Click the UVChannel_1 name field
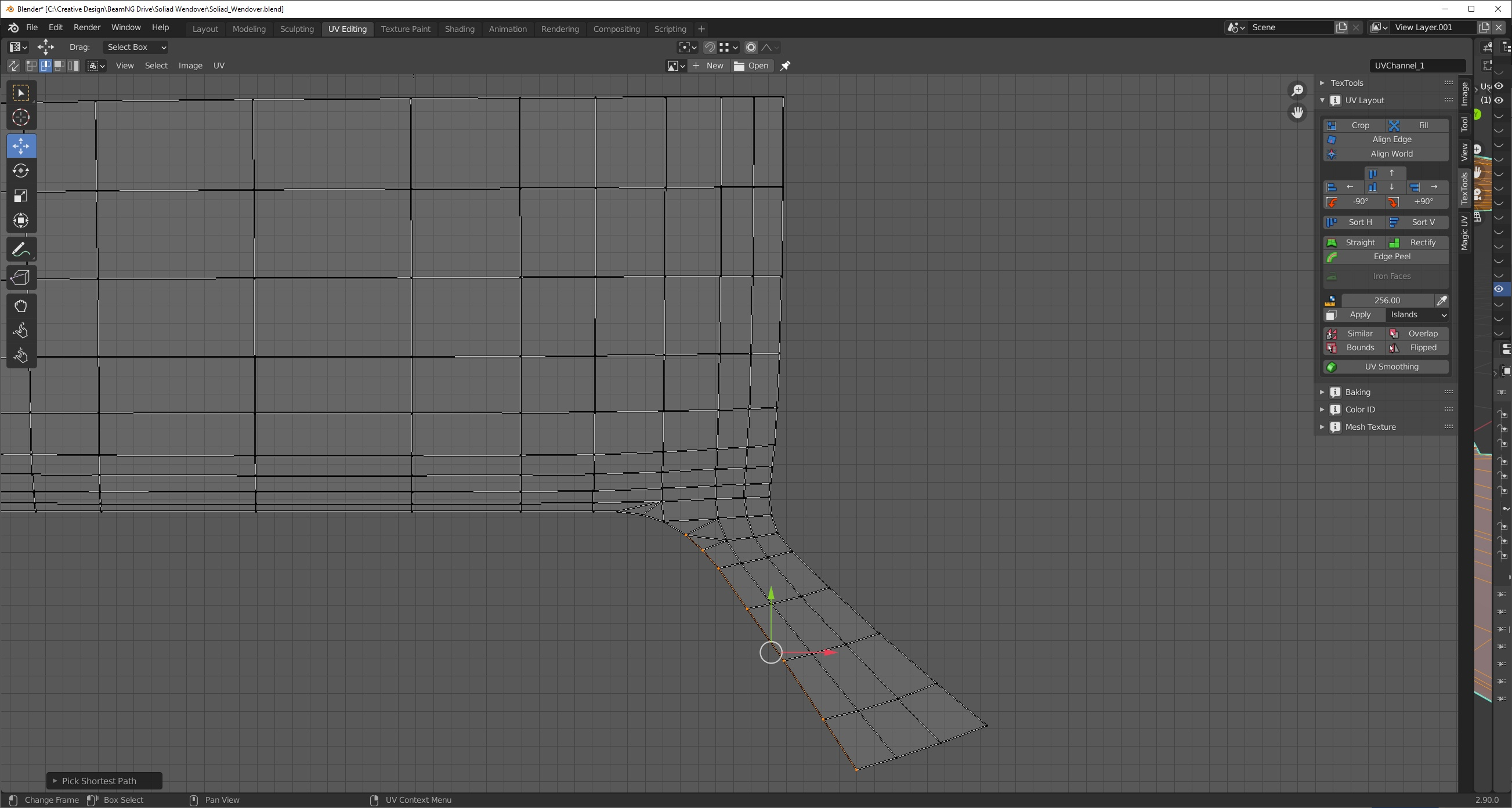 coord(1417,66)
